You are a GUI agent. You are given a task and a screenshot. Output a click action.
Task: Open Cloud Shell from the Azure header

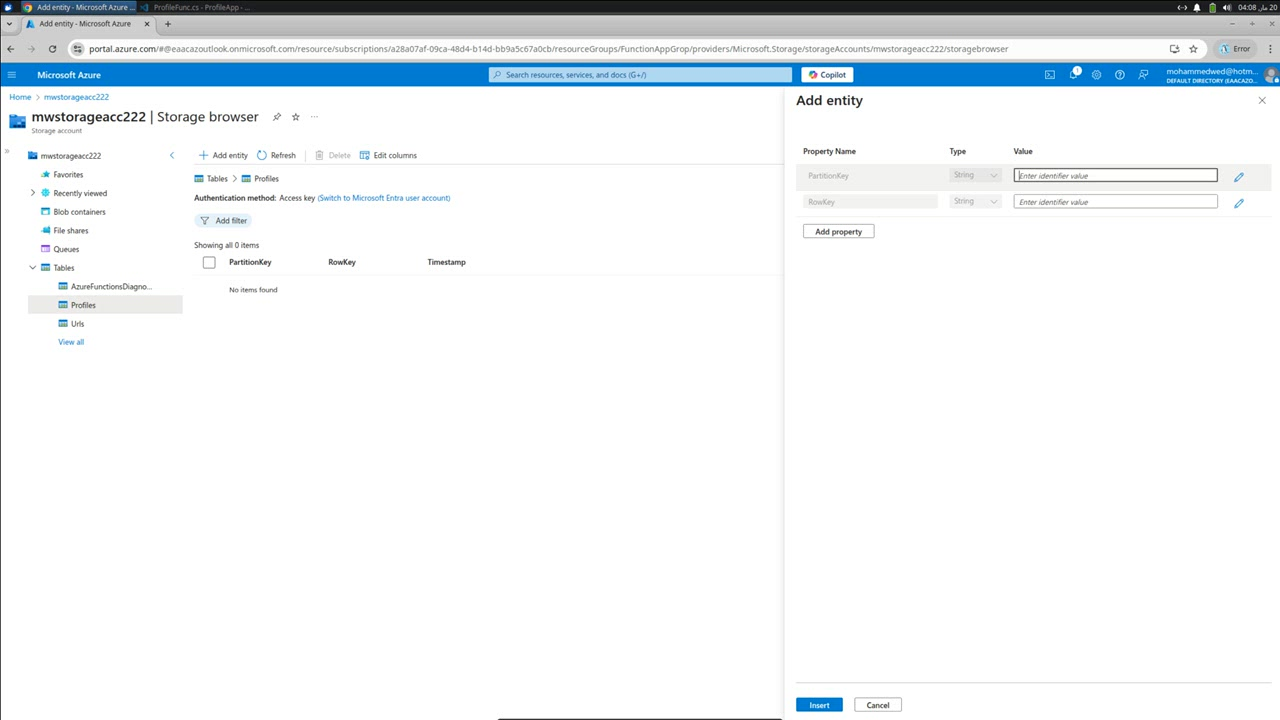coord(1050,75)
